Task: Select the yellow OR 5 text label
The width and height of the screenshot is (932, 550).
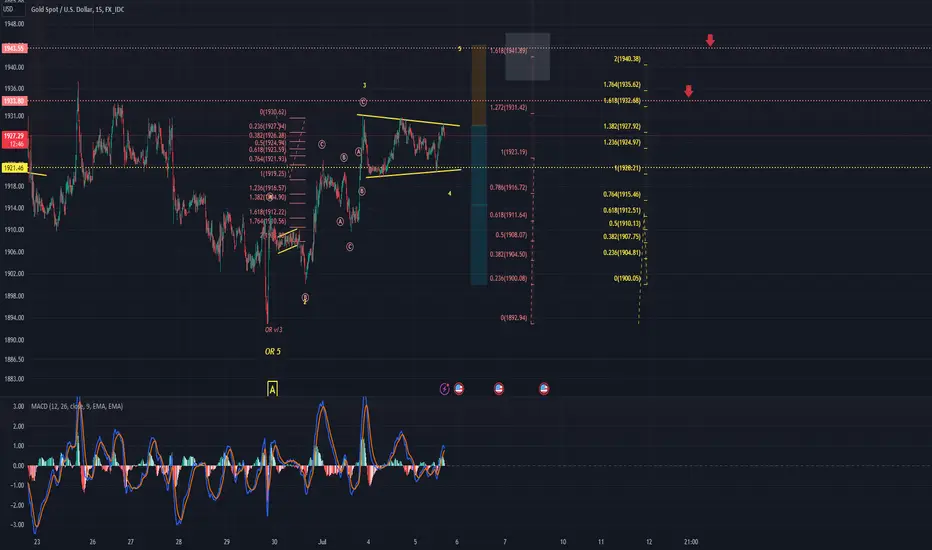Action: [273, 351]
